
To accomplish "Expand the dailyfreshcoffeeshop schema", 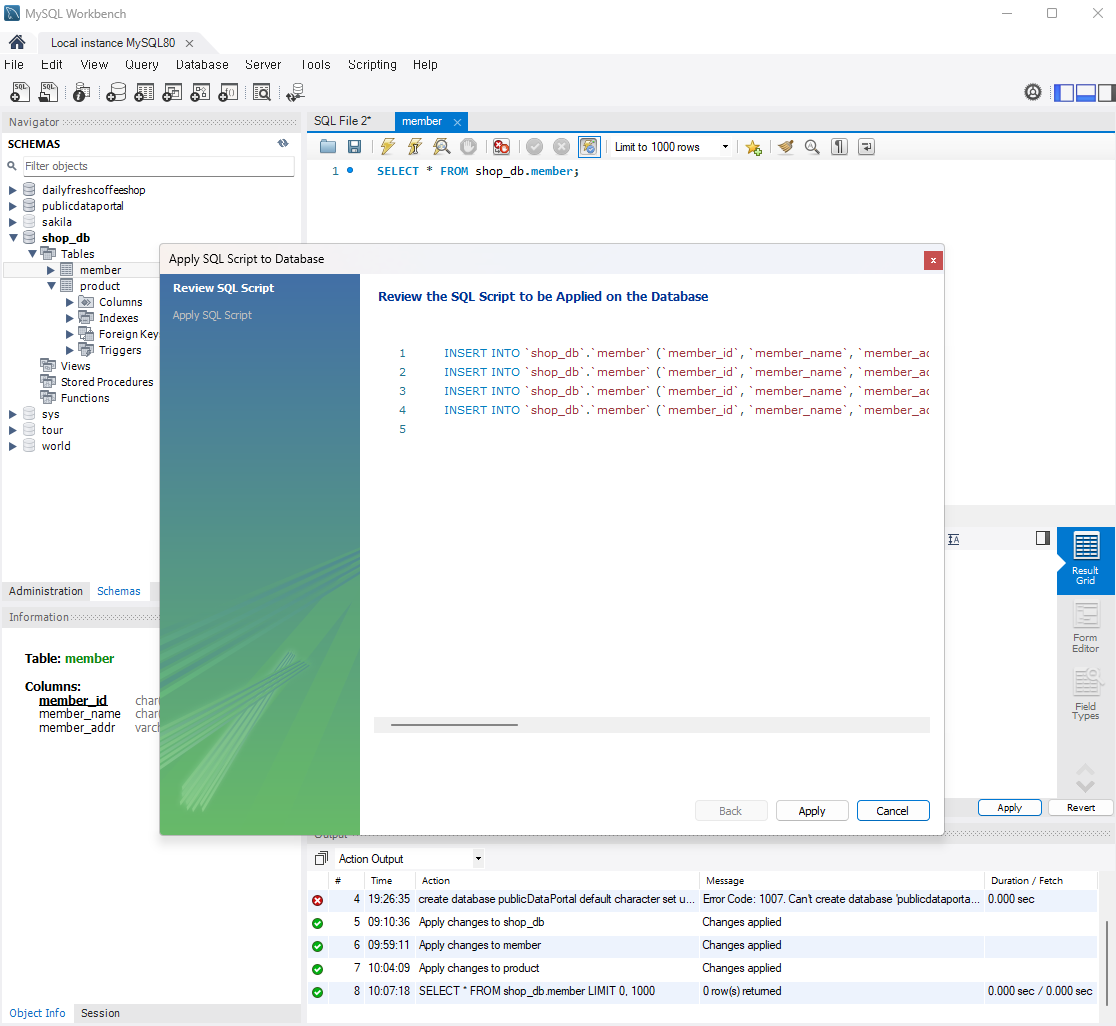I will (12, 190).
